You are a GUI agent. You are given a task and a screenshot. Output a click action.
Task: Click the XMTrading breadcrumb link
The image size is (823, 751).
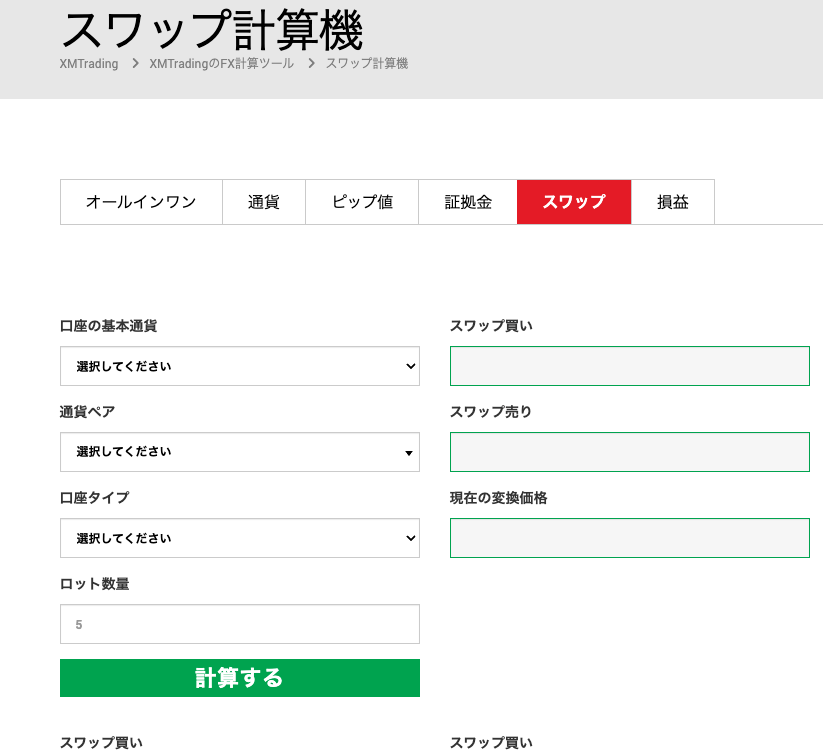[x=89, y=64]
